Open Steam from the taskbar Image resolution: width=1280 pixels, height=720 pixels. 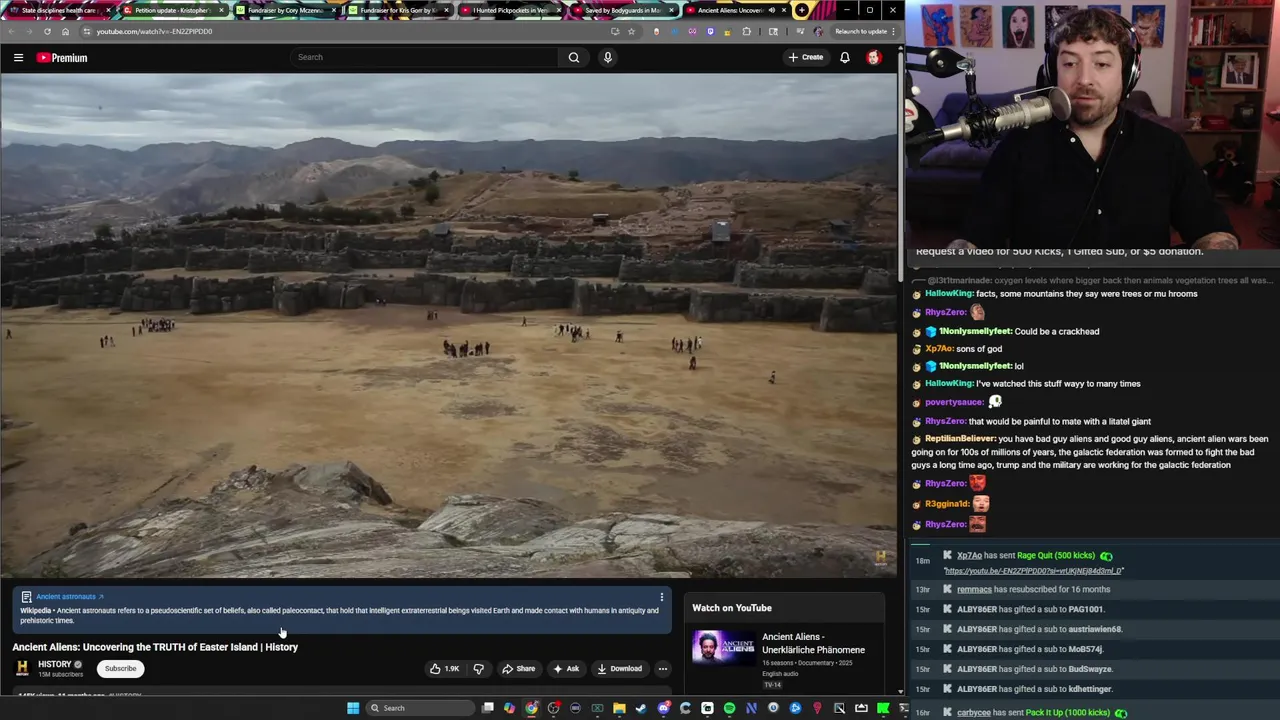(641, 708)
